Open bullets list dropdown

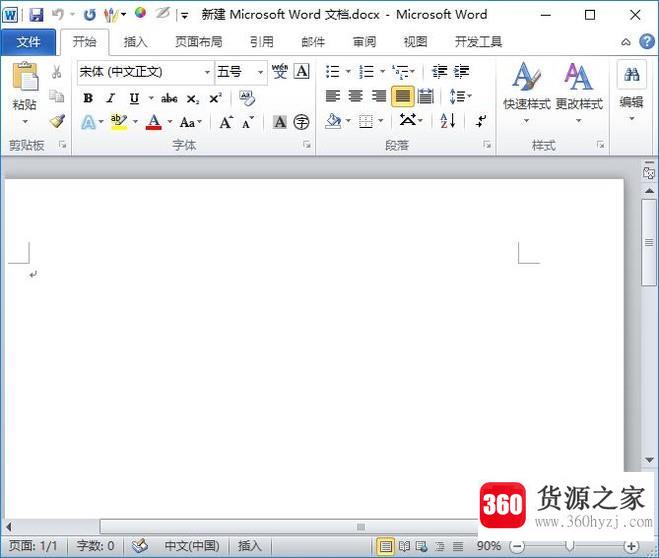(348, 72)
